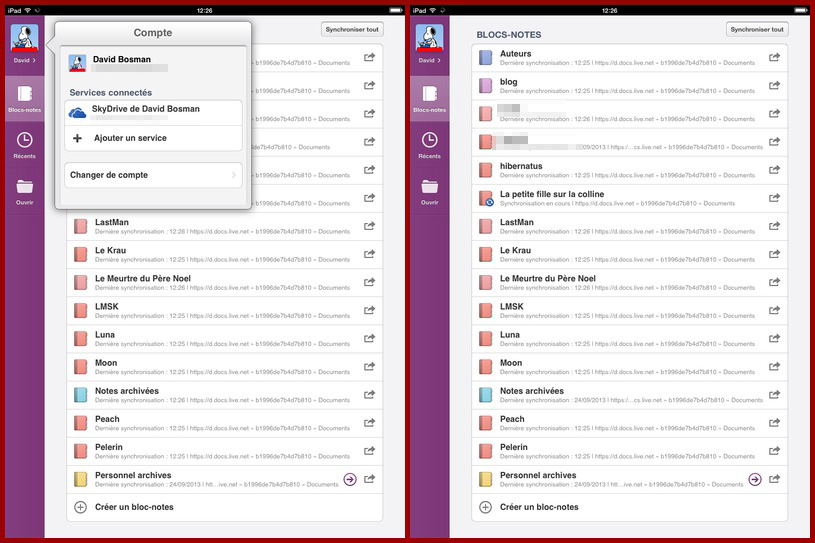Screen dimensions: 815x543
Task: Share the Luna notebook in left screen
Action: click(x=370, y=338)
